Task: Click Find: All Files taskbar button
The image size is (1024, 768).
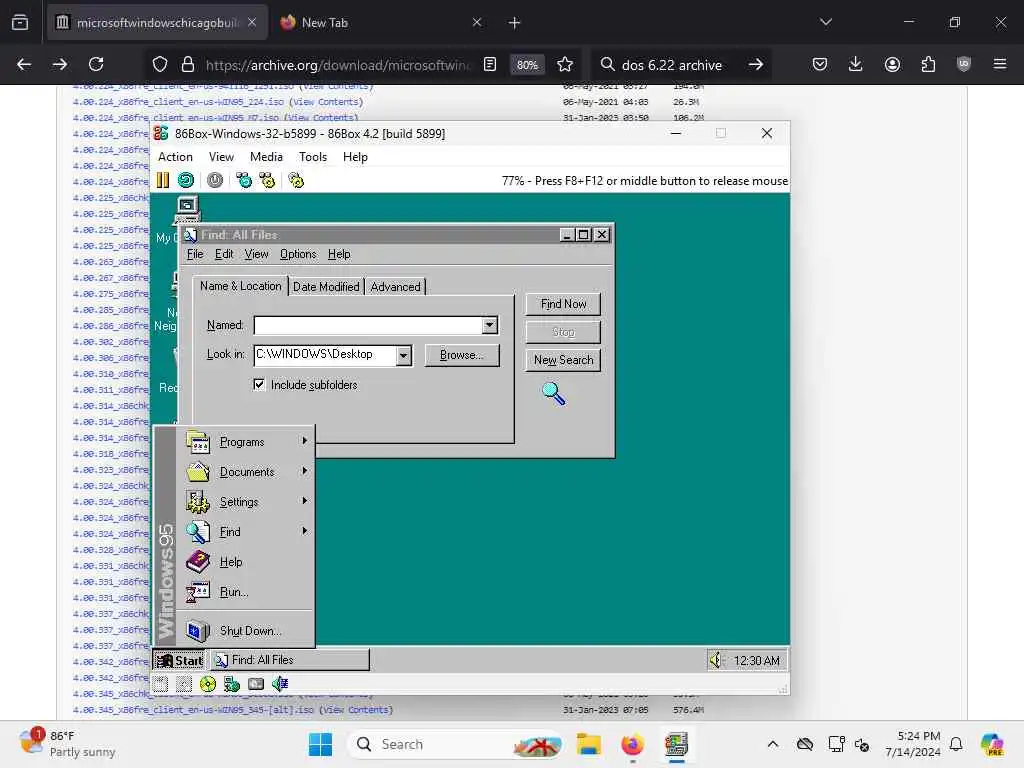Action: point(290,660)
